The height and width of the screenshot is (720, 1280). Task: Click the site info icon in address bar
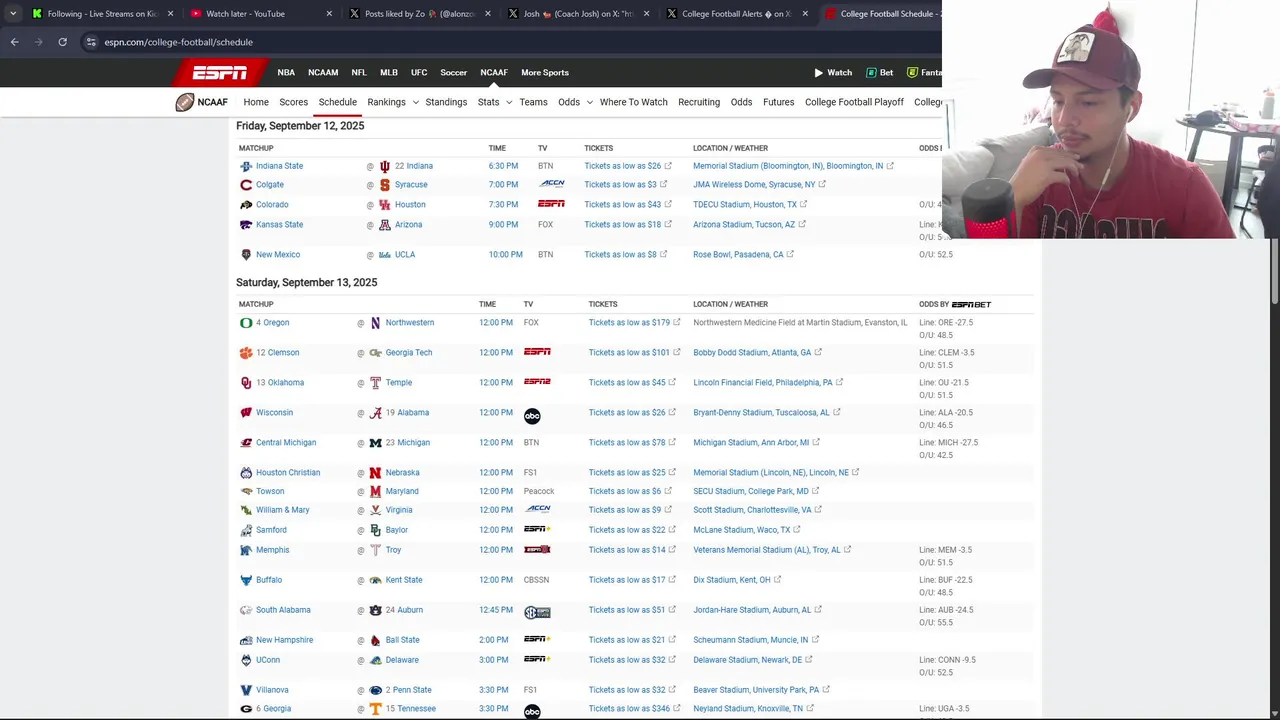91,42
